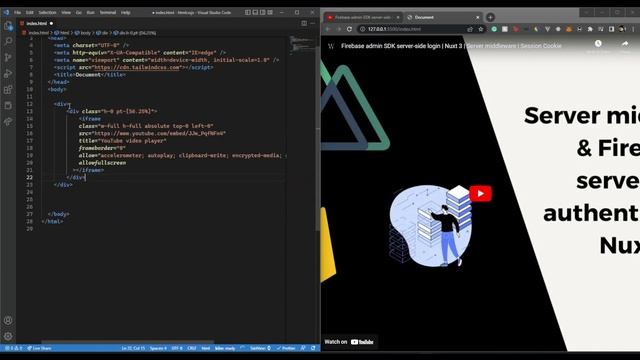Click errors and warnings status indicator

click(x=13, y=348)
